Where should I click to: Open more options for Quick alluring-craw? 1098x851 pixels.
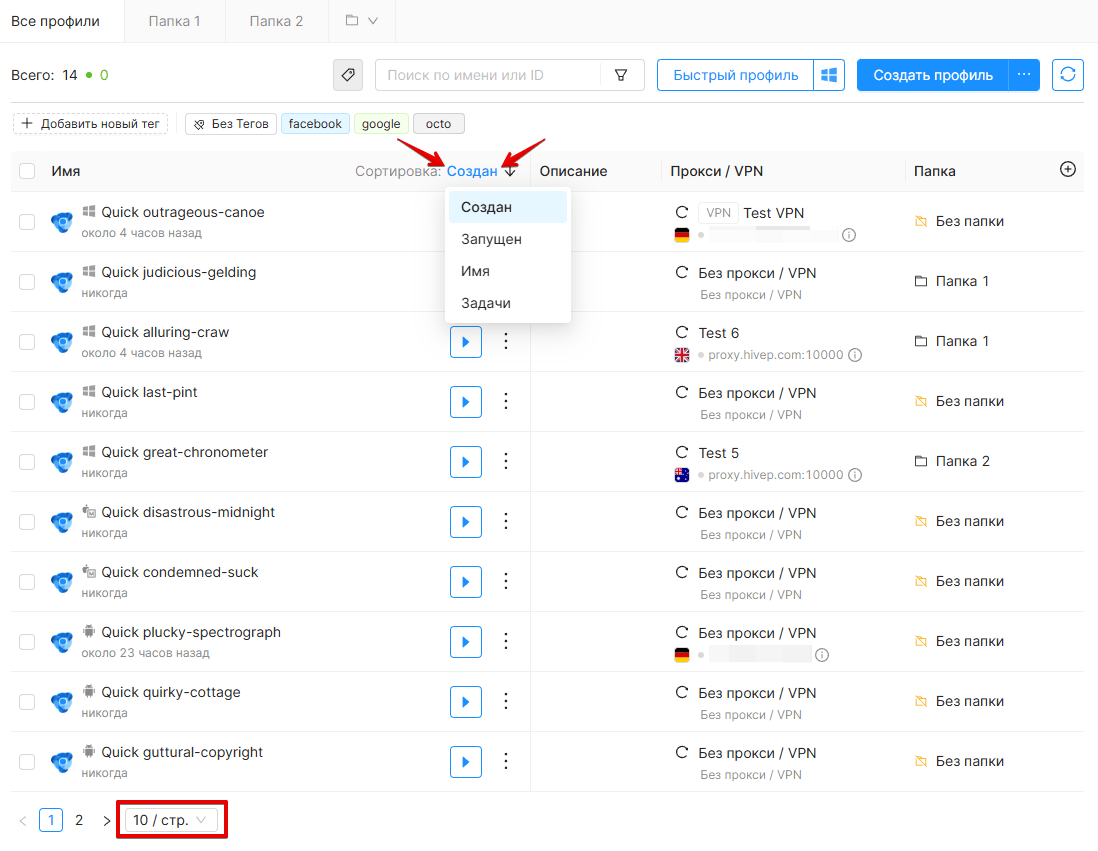coord(506,342)
